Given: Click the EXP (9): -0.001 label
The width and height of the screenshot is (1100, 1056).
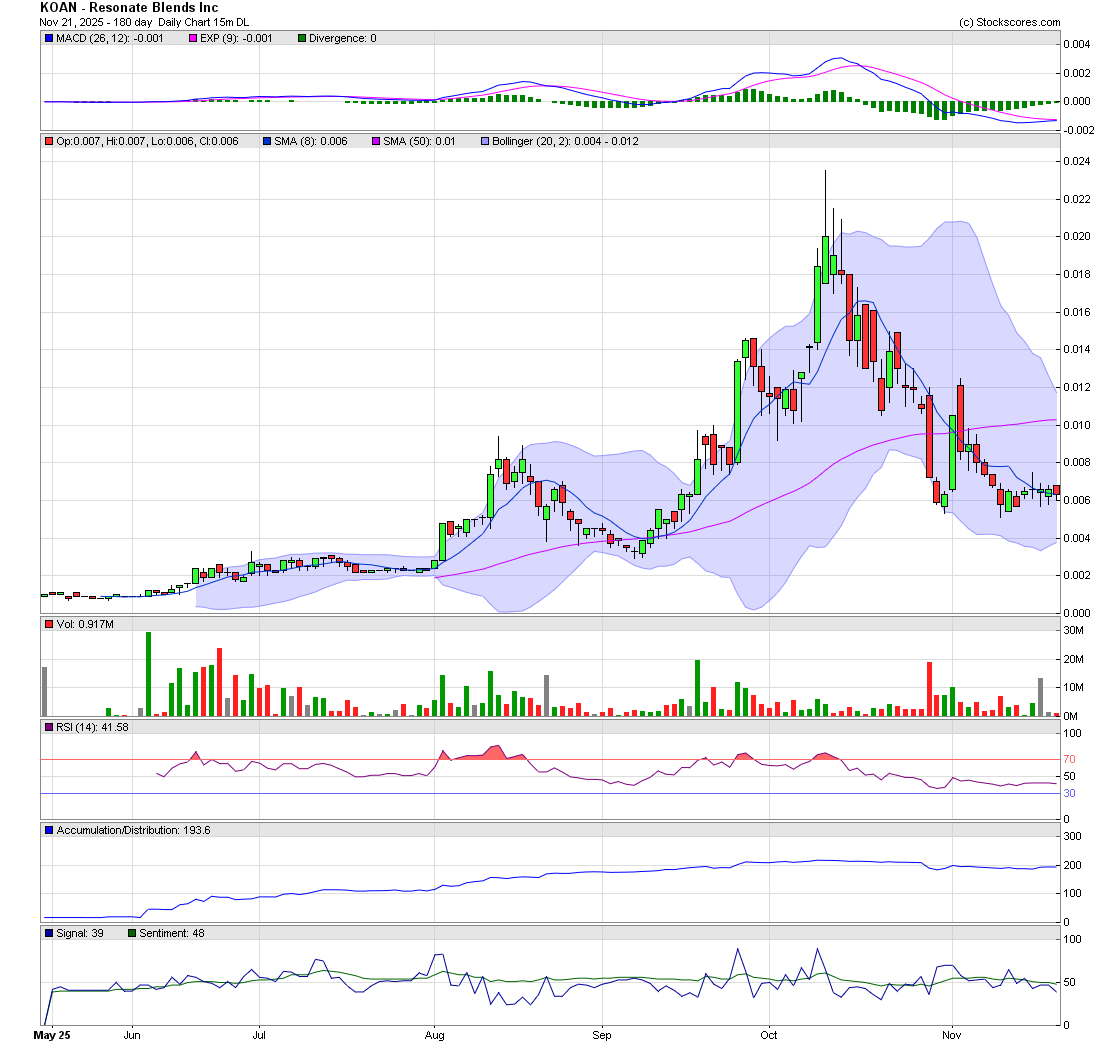Looking at the screenshot, I should click(x=236, y=39).
